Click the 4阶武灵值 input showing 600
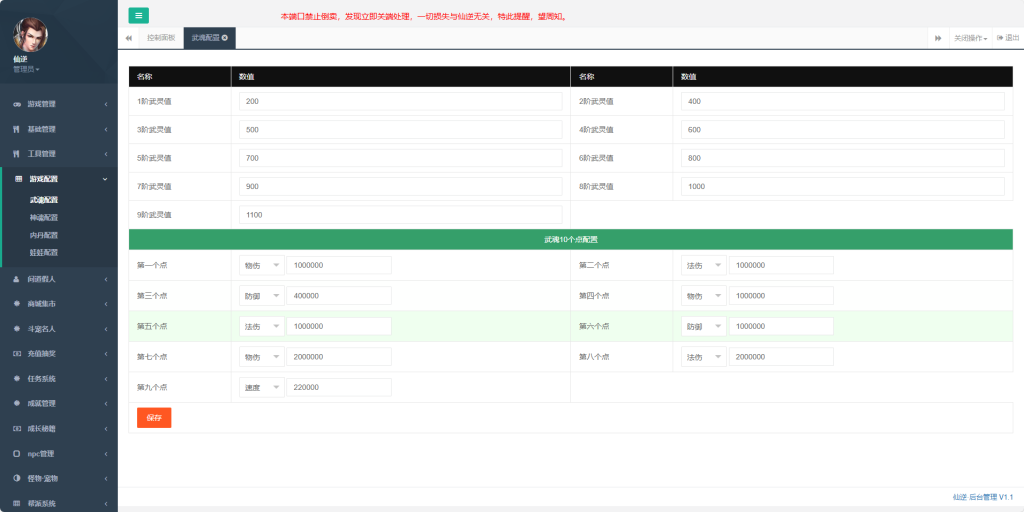The image size is (1024, 512). pyautogui.click(x=842, y=130)
